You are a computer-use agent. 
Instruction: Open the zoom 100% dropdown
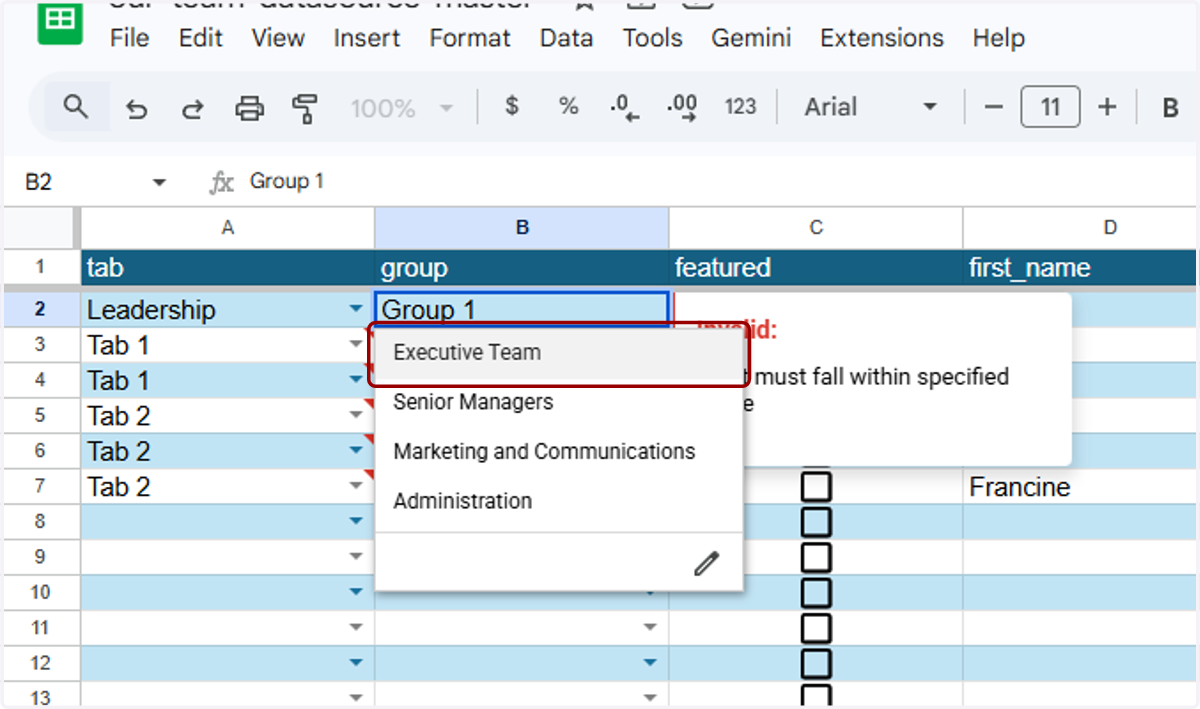[402, 108]
